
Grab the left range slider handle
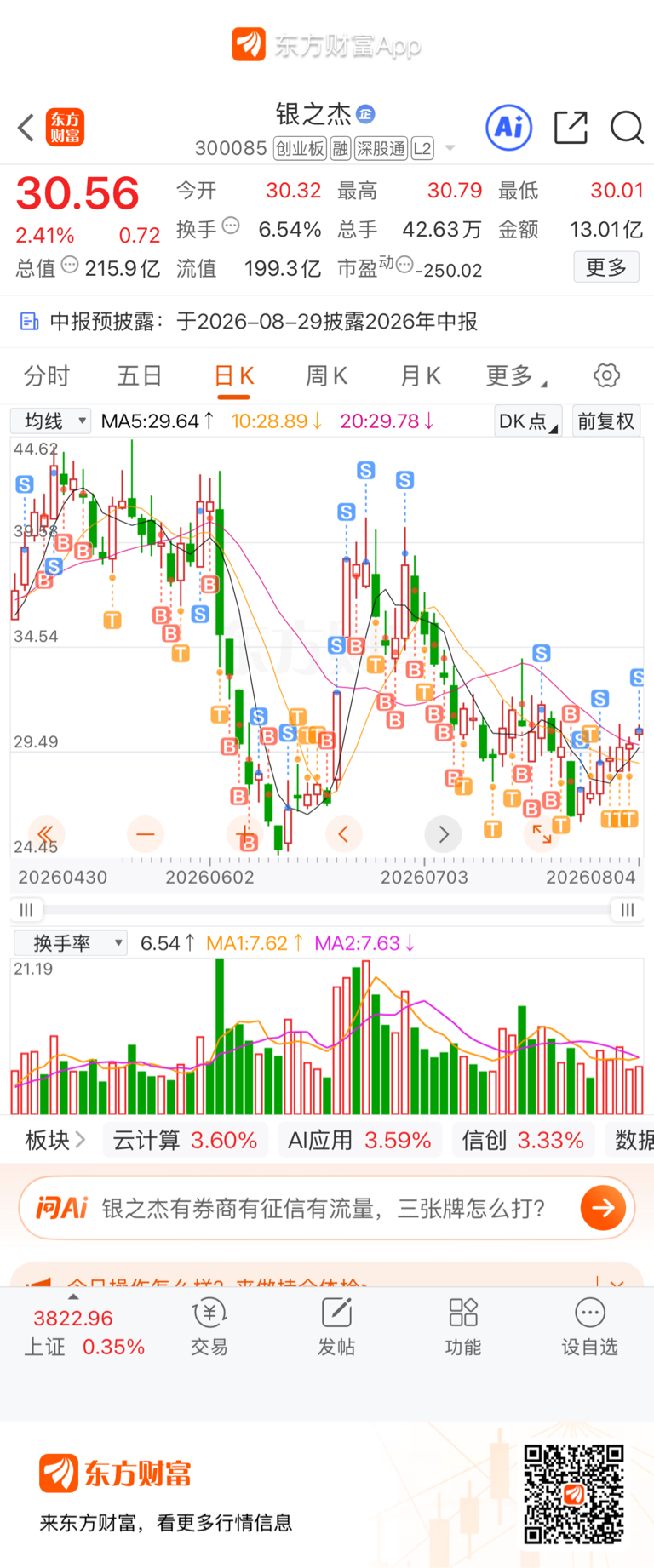[26, 910]
